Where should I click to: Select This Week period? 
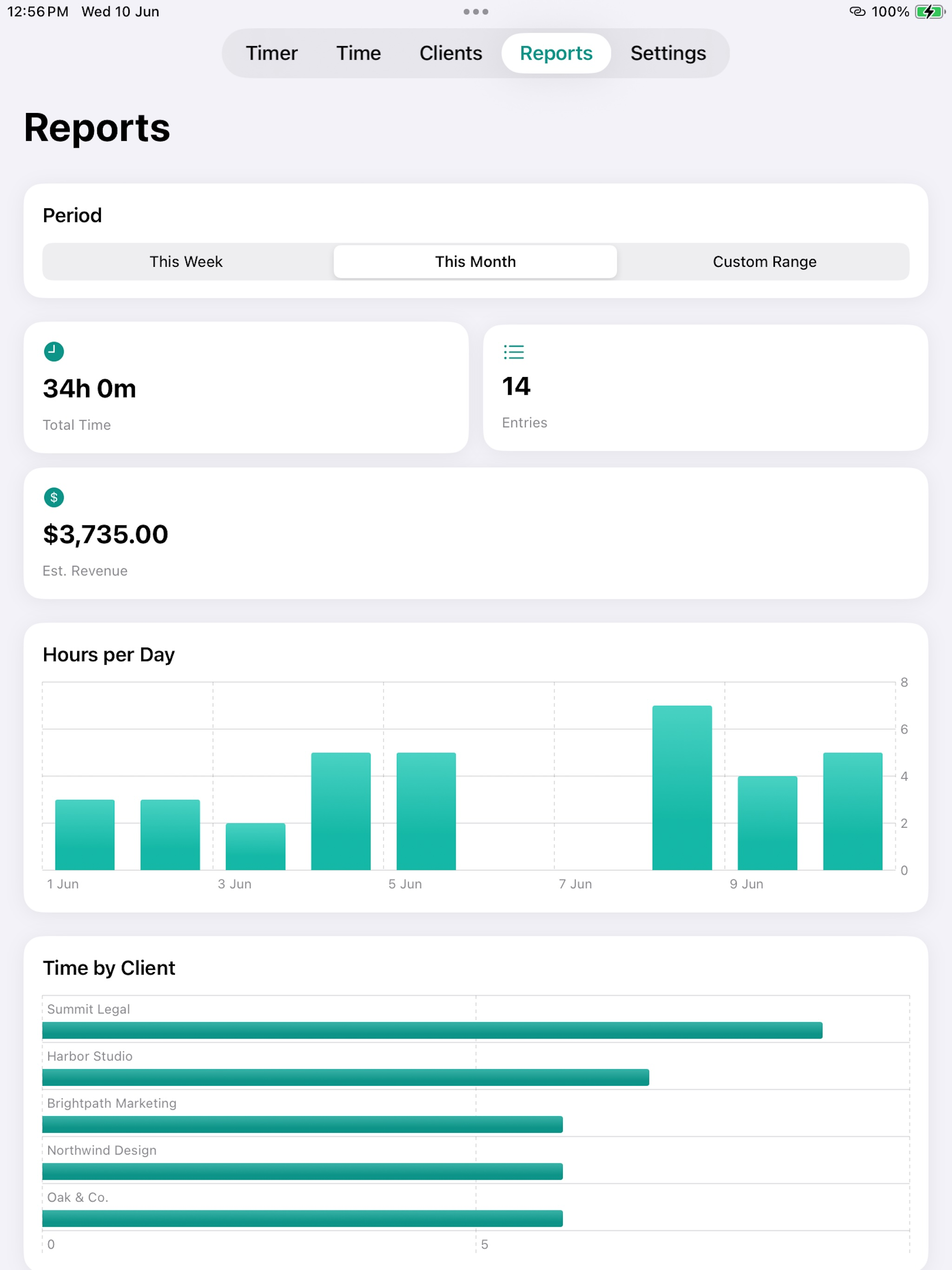click(x=186, y=262)
